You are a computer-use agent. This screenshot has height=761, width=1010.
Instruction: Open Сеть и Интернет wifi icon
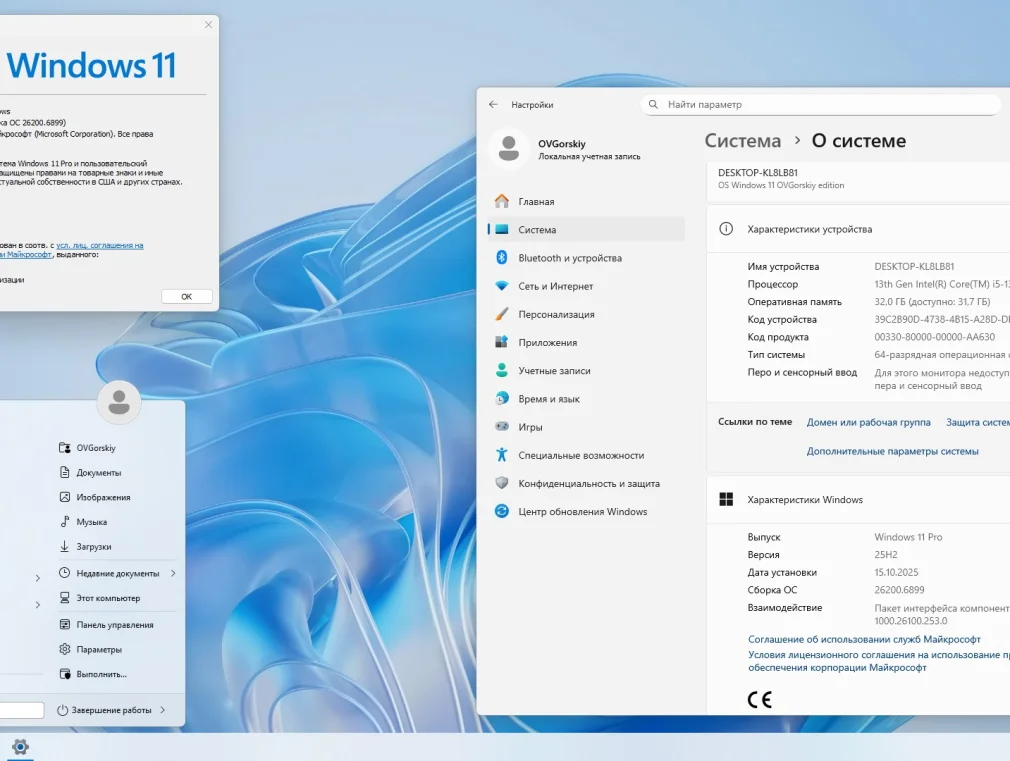click(502, 286)
